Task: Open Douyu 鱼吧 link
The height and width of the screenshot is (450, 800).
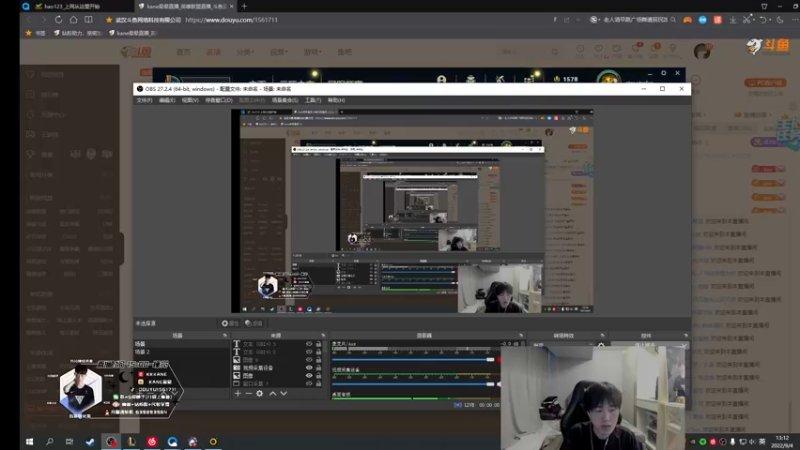Action: click(x=344, y=52)
